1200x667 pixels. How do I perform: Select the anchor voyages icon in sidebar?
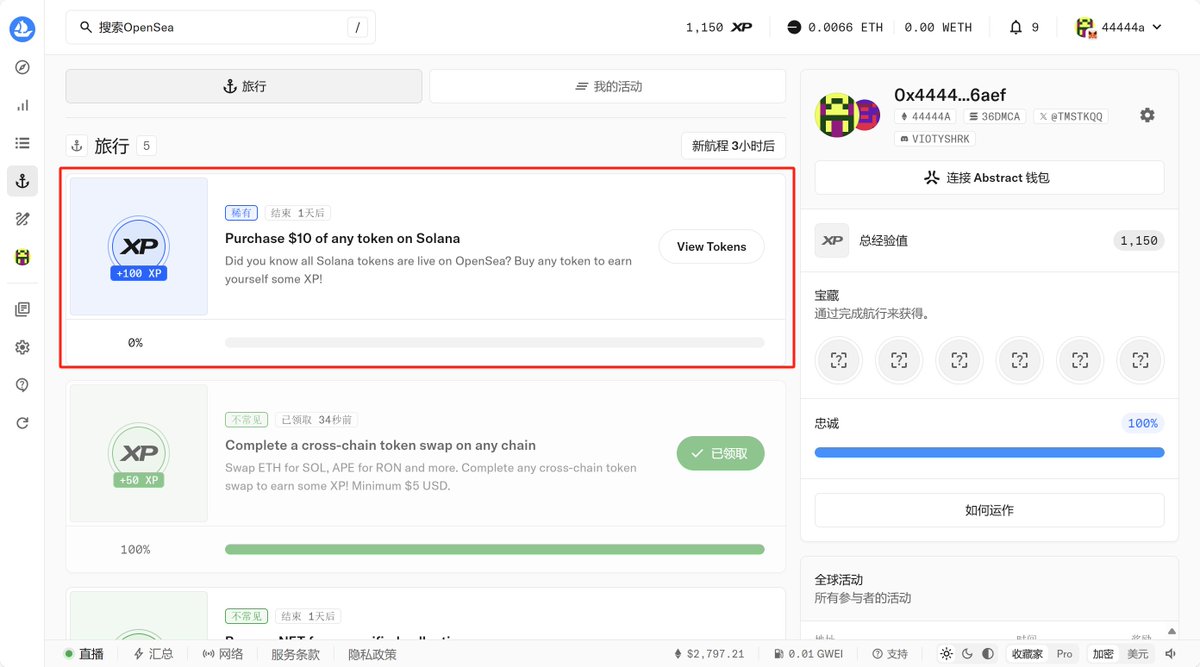click(x=22, y=181)
